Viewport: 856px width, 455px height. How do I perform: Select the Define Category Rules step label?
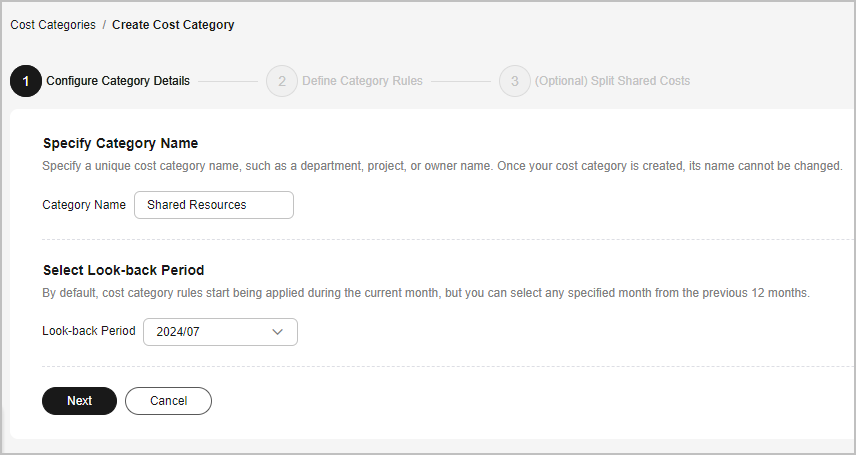(x=362, y=81)
